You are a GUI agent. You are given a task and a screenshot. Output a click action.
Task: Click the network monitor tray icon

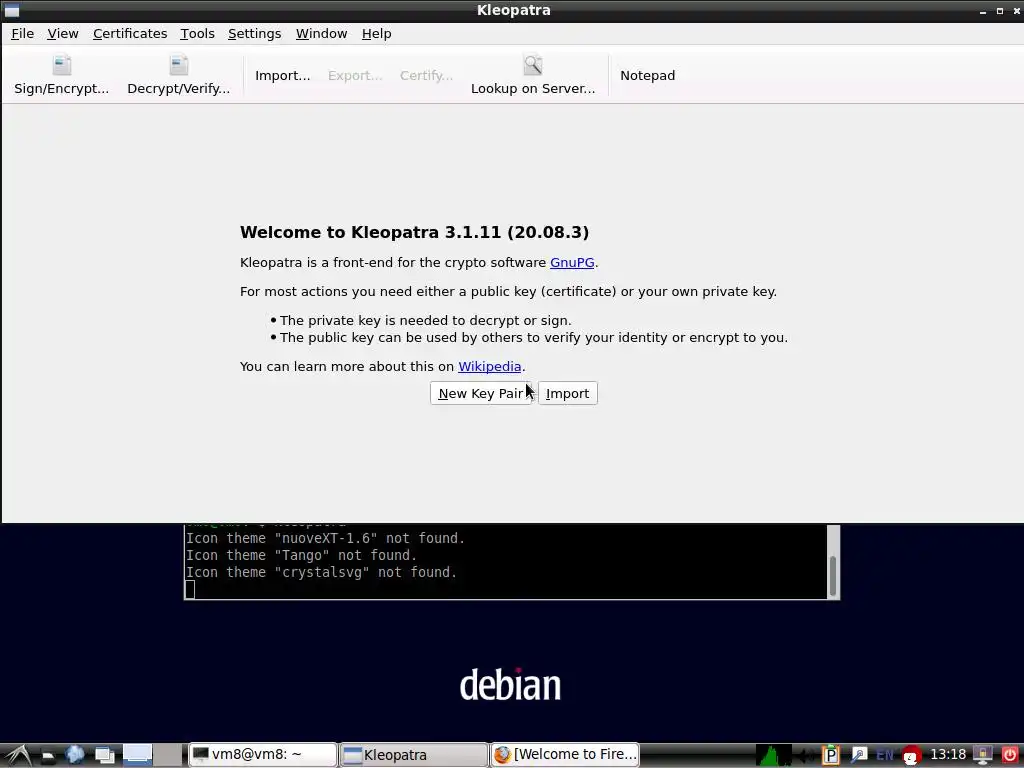click(x=983, y=755)
